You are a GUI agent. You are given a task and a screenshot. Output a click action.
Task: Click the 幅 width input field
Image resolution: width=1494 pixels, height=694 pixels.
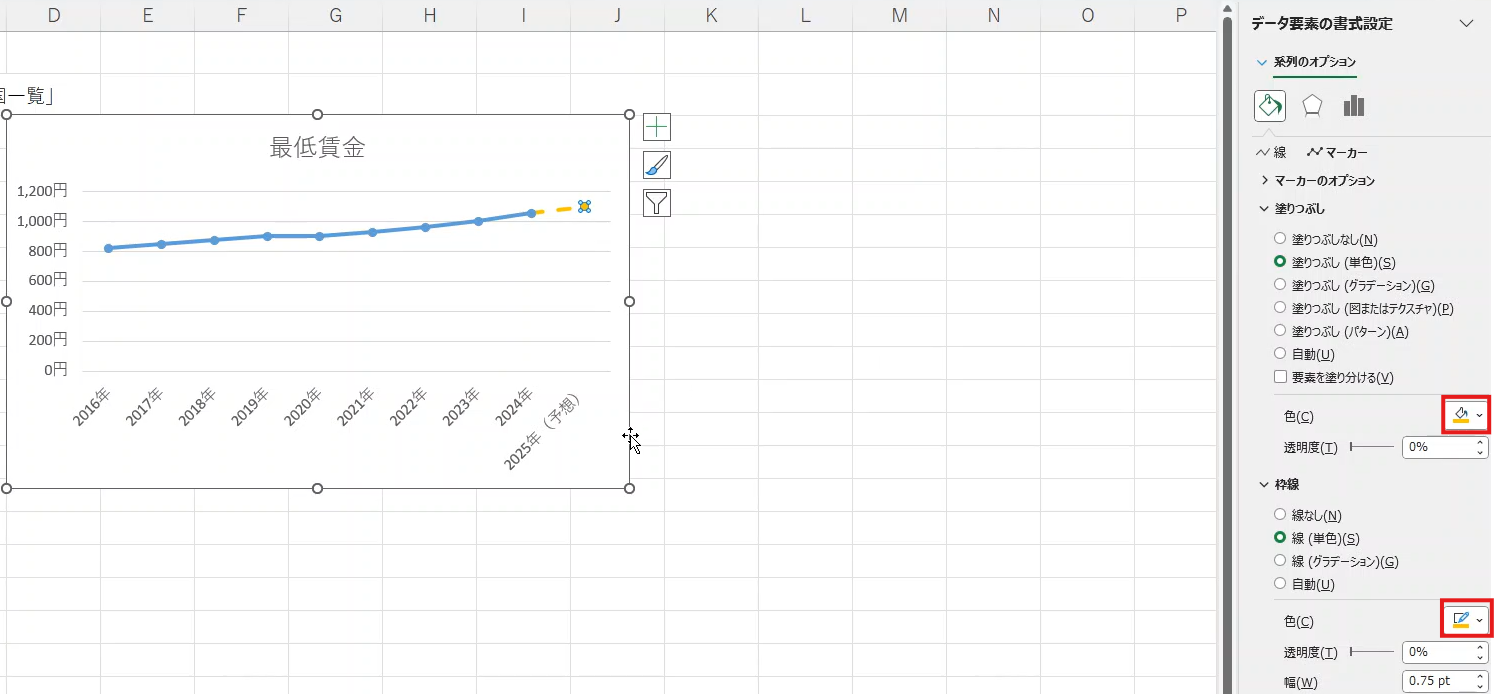[1437, 681]
